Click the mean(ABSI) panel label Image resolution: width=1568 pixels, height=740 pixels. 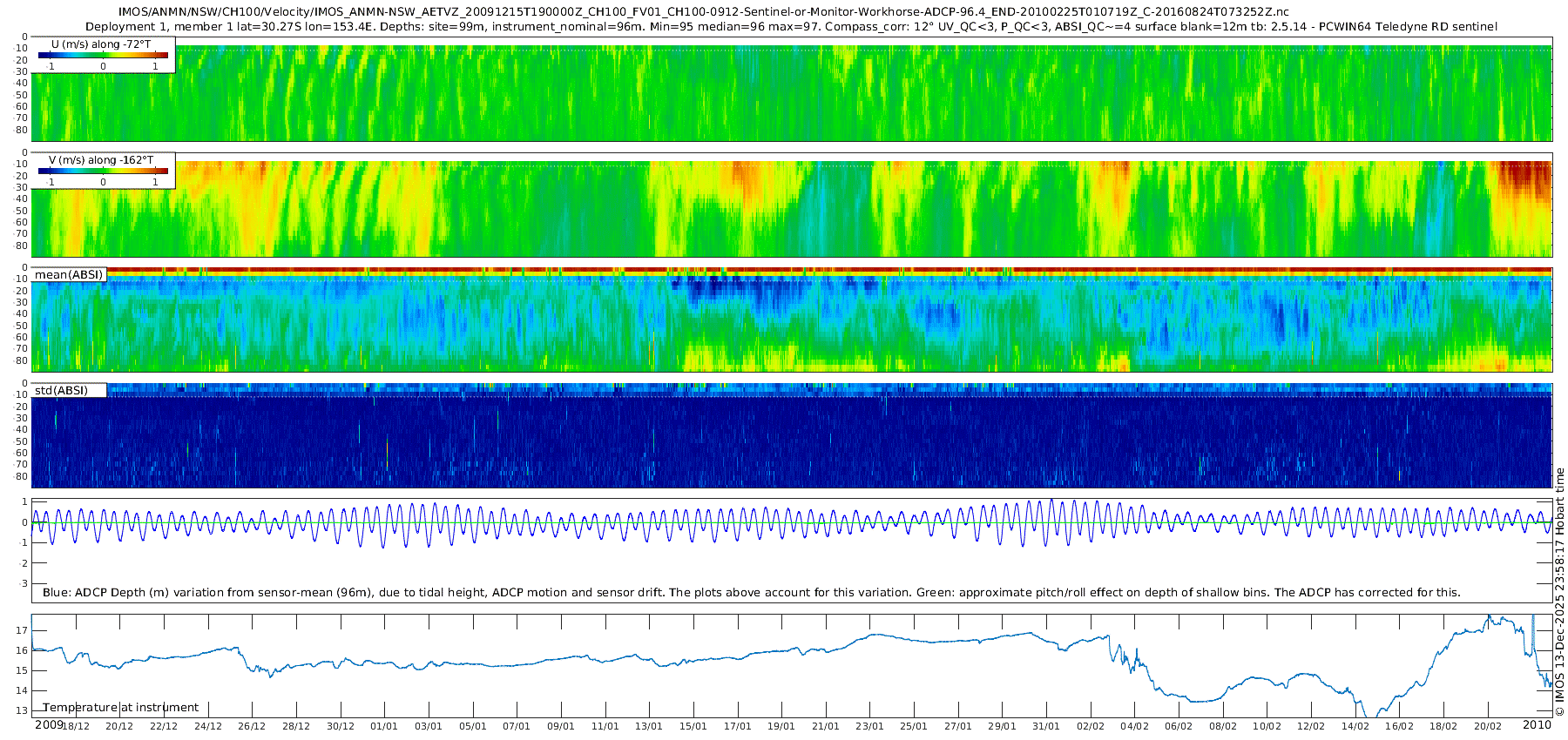click(69, 275)
